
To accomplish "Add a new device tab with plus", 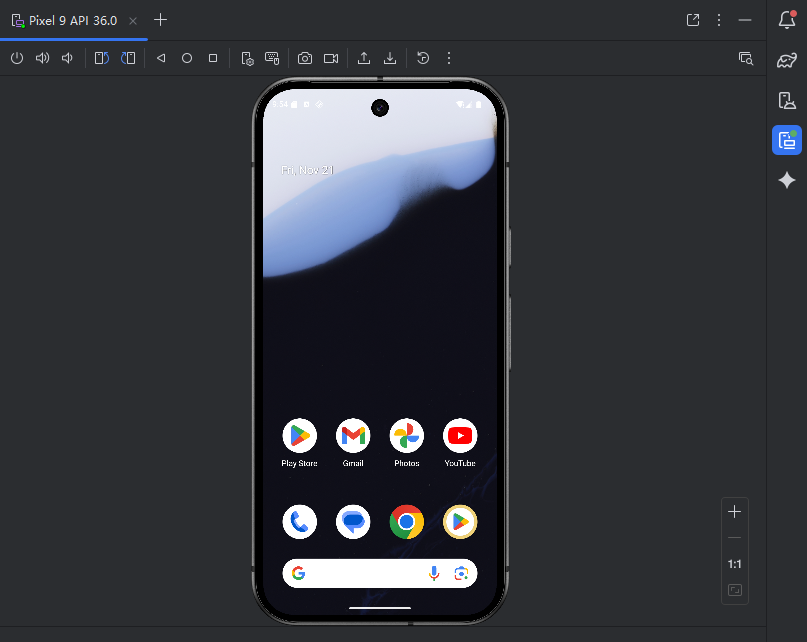I will (161, 20).
